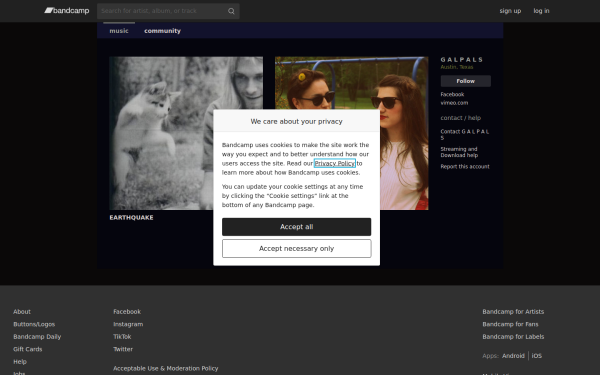
Task: Click the Bandcamp logo
Action: 67,11
